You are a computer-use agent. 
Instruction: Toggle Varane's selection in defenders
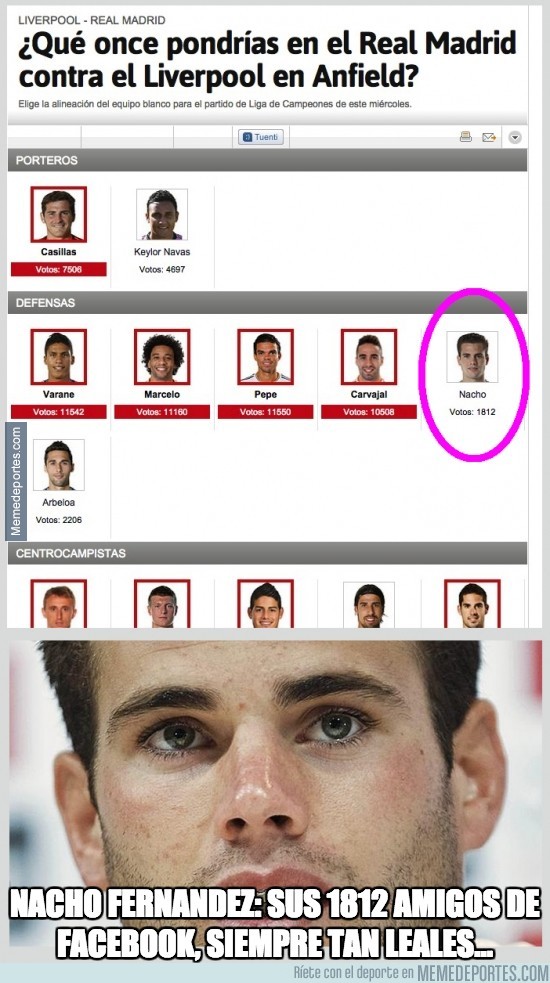(x=58, y=357)
